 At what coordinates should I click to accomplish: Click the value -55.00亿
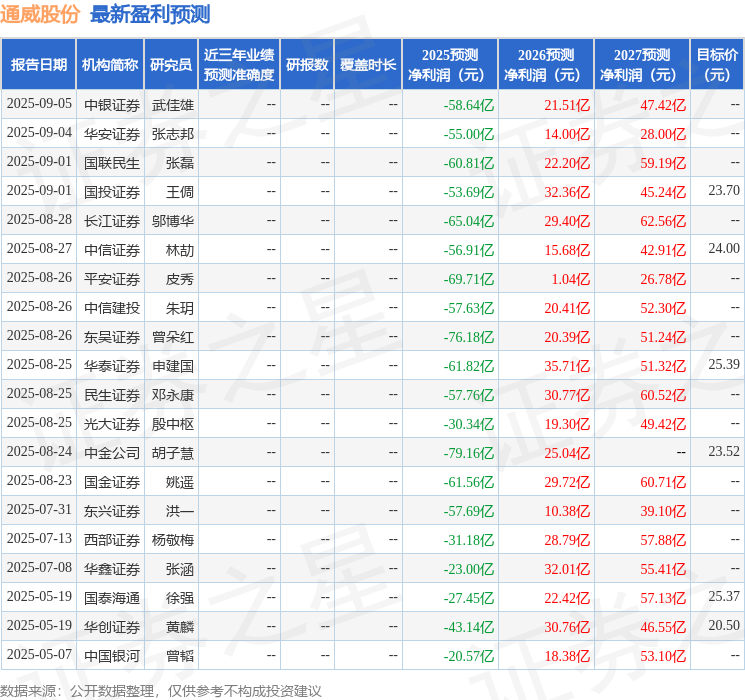468,134
